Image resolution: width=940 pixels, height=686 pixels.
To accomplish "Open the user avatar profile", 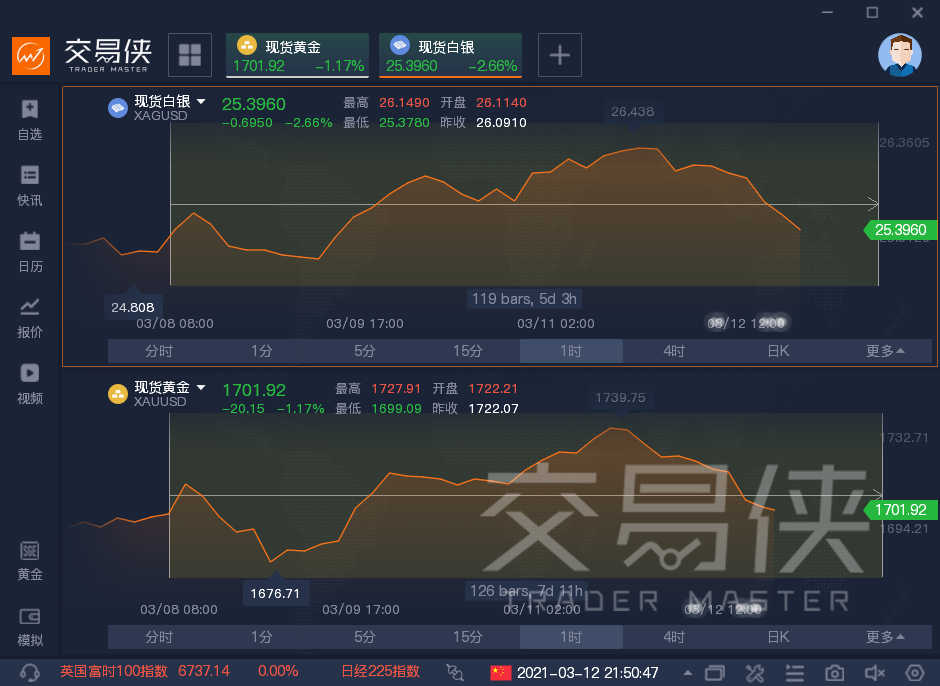I will [899, 55].
